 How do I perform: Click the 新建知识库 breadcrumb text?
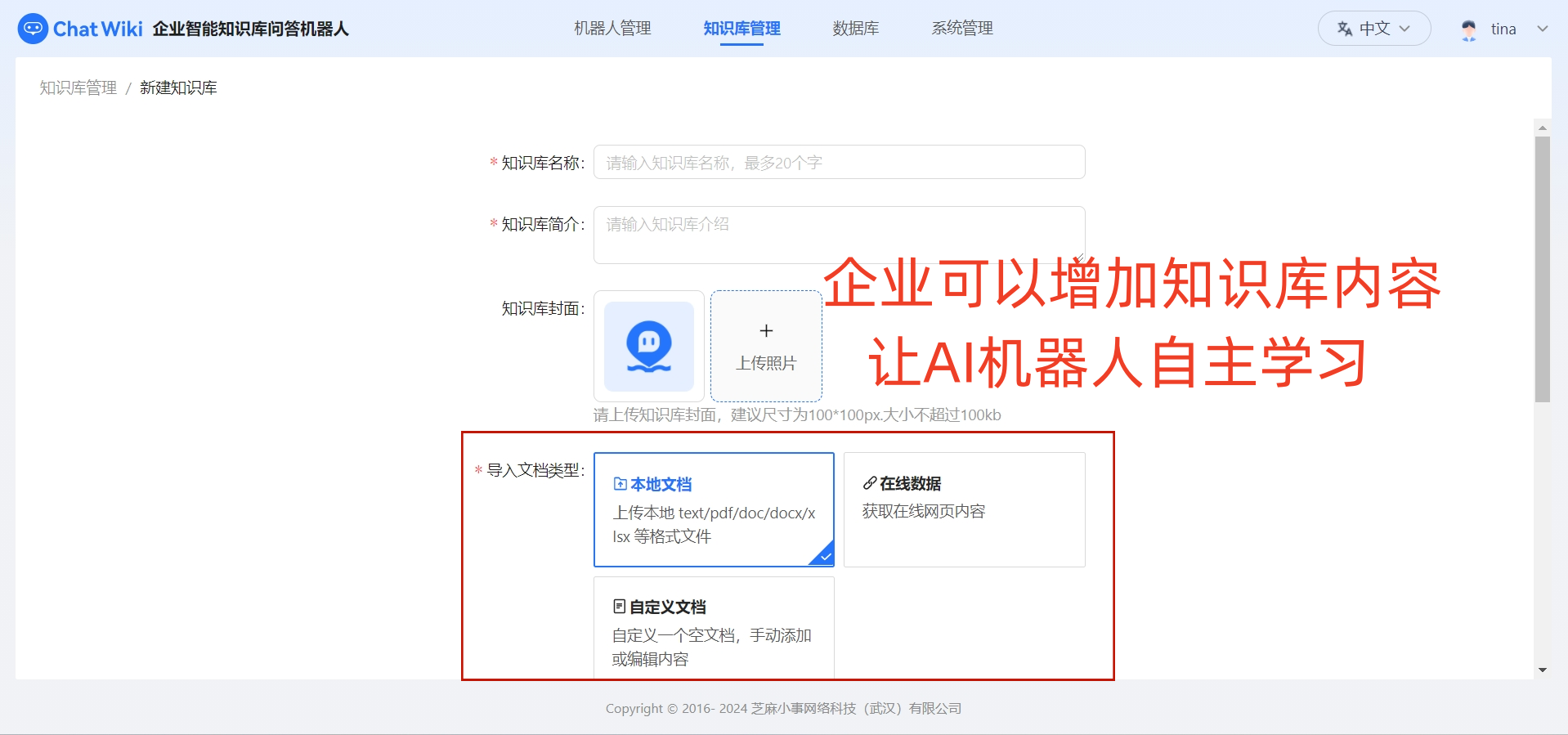[x=178, y=87]
